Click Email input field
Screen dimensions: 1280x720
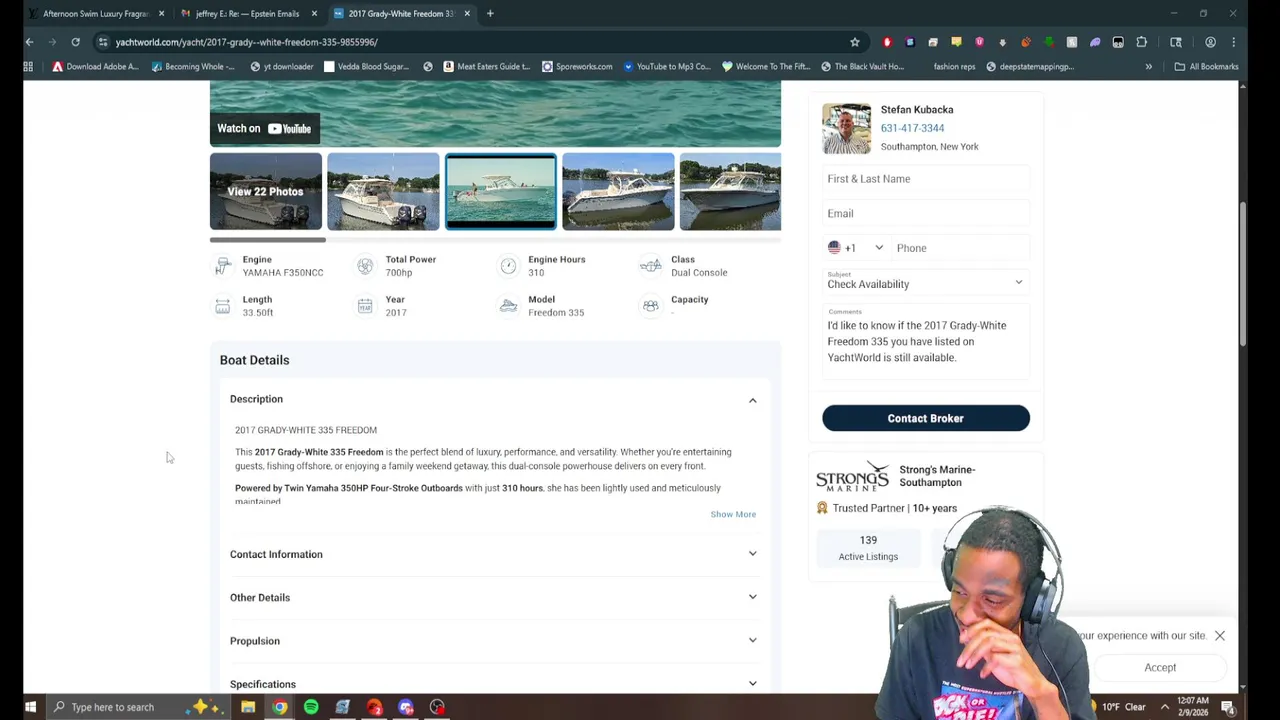[x=926, y=213]
